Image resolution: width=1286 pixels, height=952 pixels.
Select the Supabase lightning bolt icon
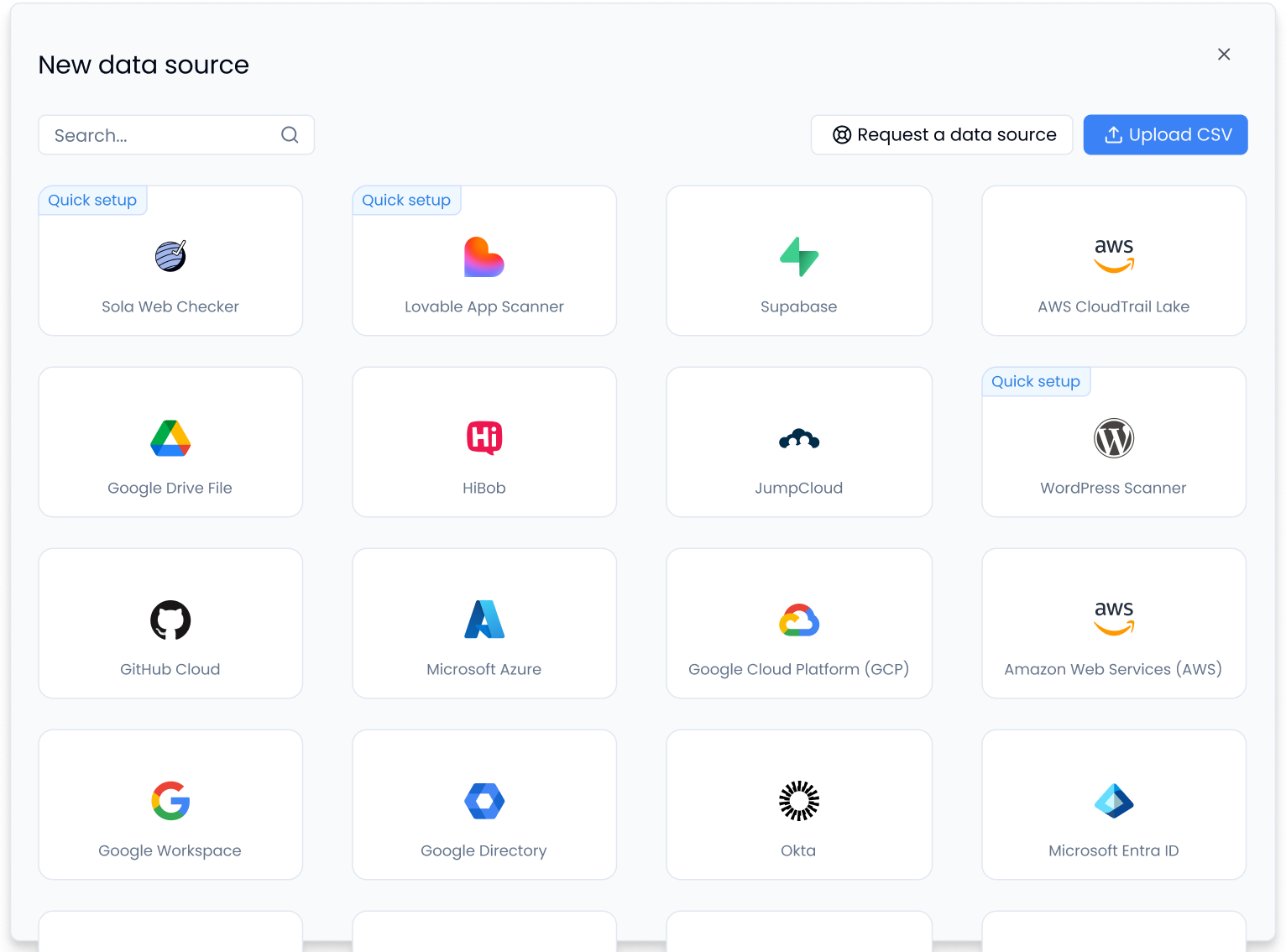pyautogui.click(x=798, y=257)
